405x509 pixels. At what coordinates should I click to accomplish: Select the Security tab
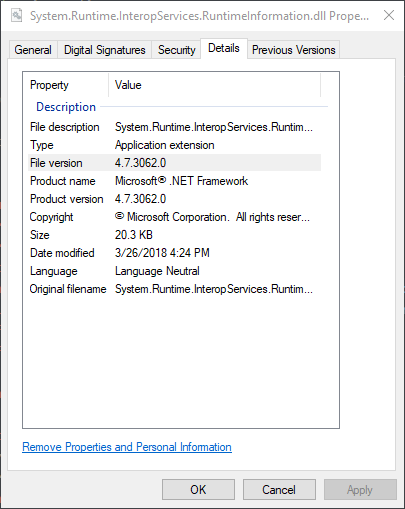pos(176,50)
